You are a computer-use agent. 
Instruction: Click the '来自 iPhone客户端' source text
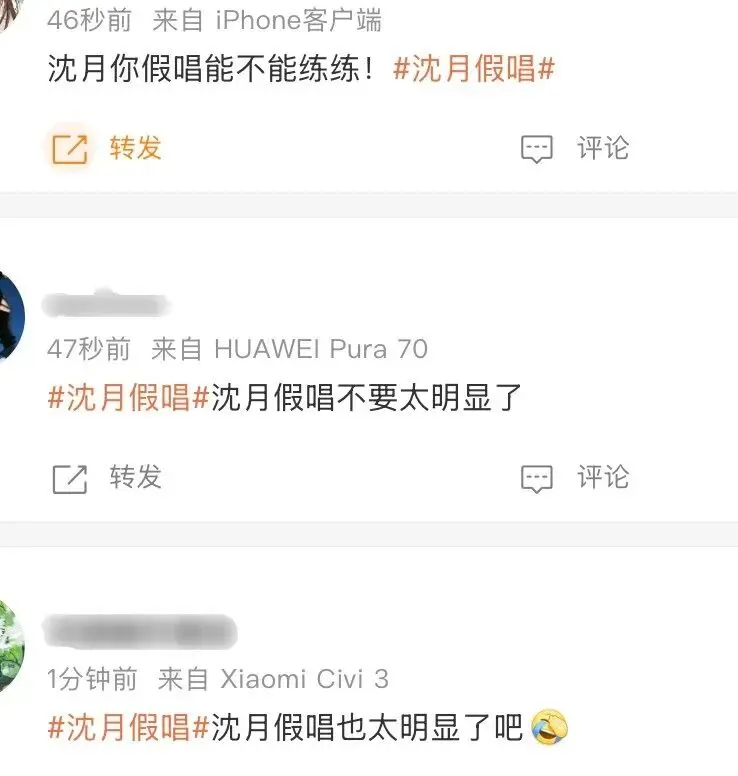[x=267, y=21]
